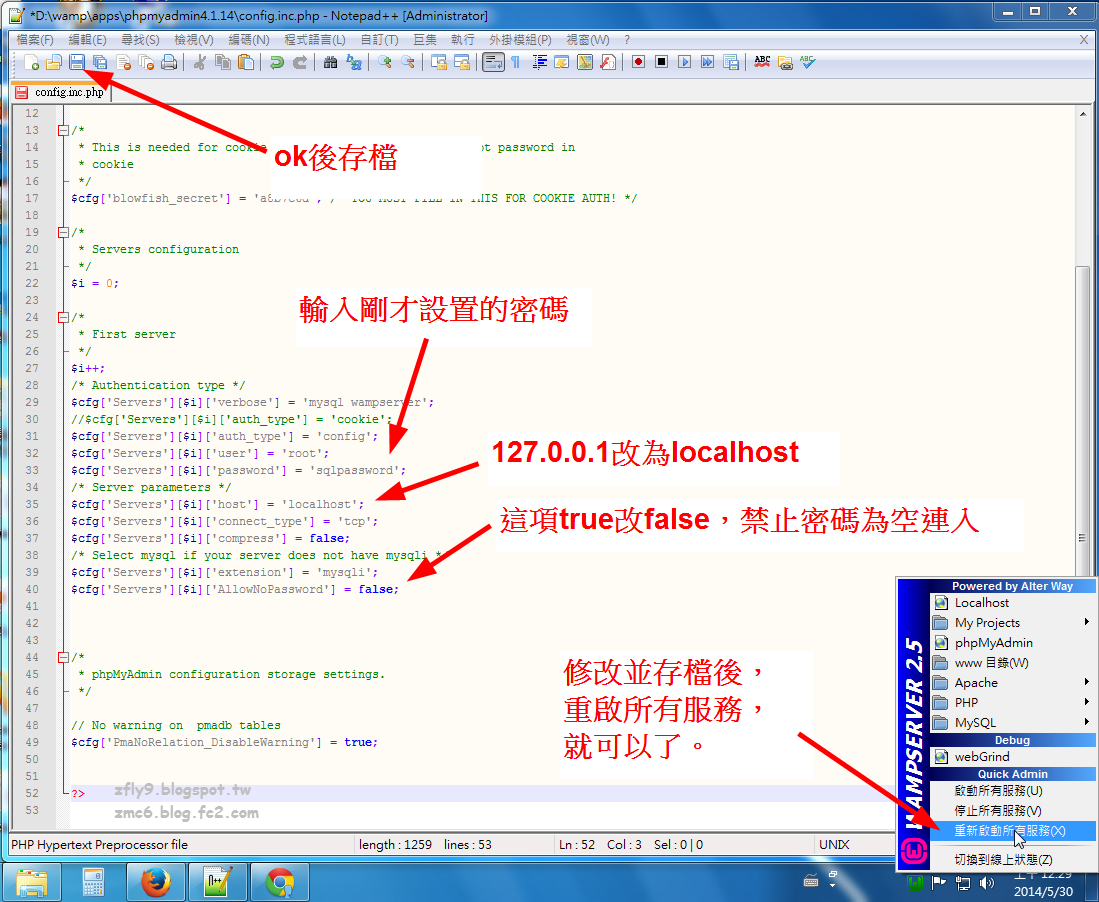Viewport: 1099px width, 902px height.
Task: Click the Close All toolbar icon
Action: (146, 62)
